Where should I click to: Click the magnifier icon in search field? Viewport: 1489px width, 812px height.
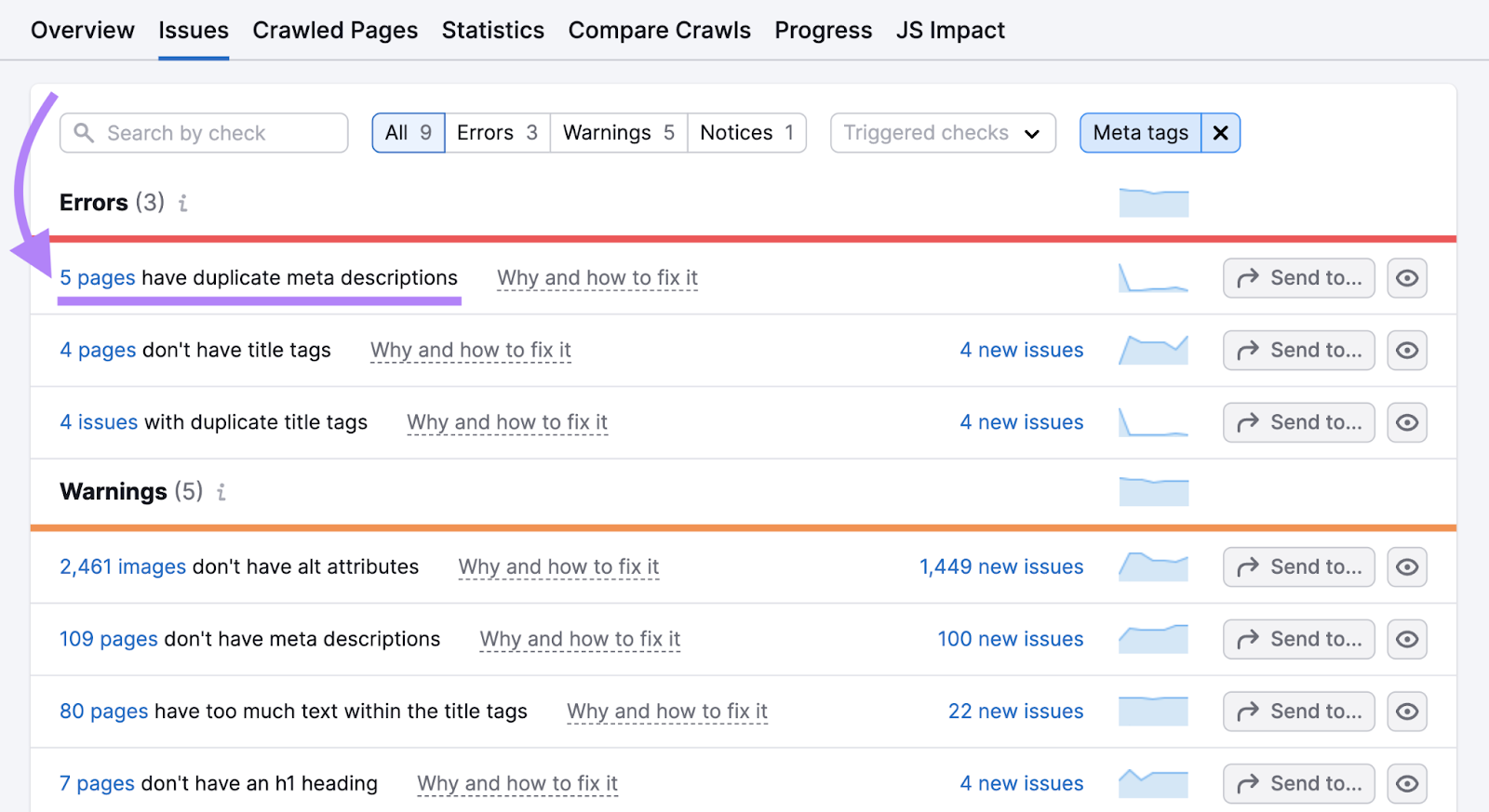point(84,133)
